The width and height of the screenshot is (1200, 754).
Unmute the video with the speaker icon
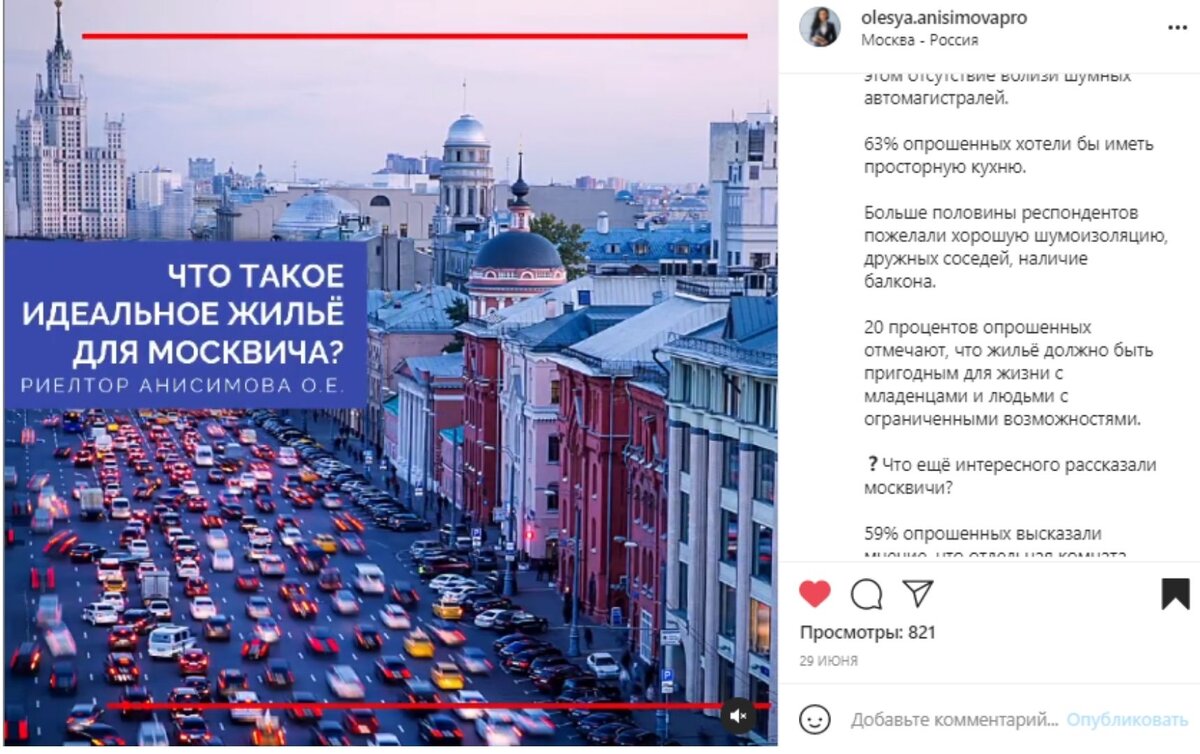coord(738,716)
